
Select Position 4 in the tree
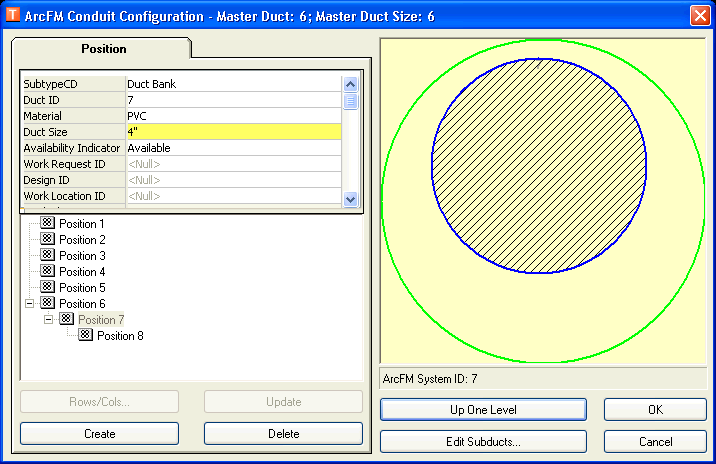pyautogui.click(x=82, y=272)
